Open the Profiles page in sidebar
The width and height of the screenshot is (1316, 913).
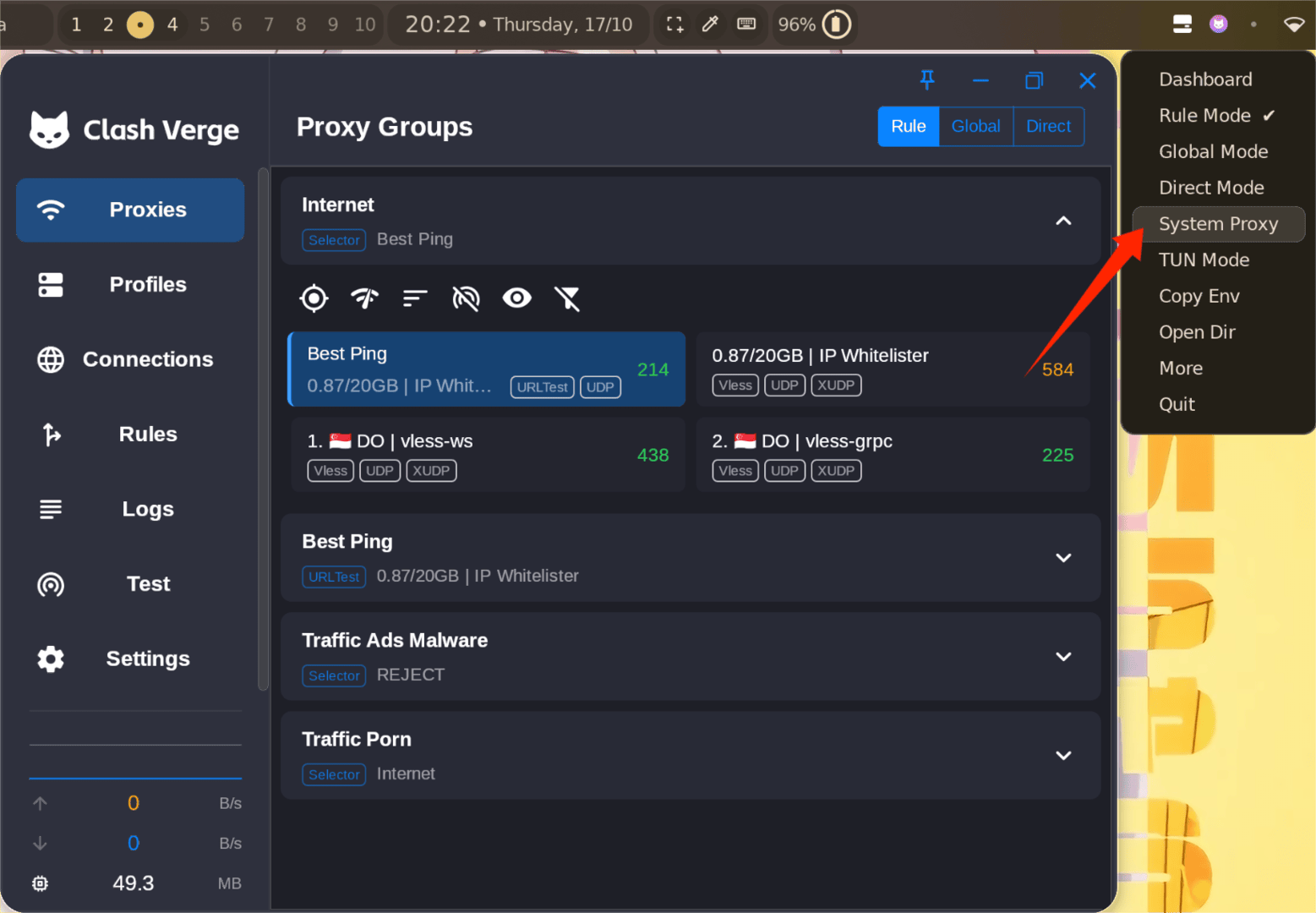point(130,285)
